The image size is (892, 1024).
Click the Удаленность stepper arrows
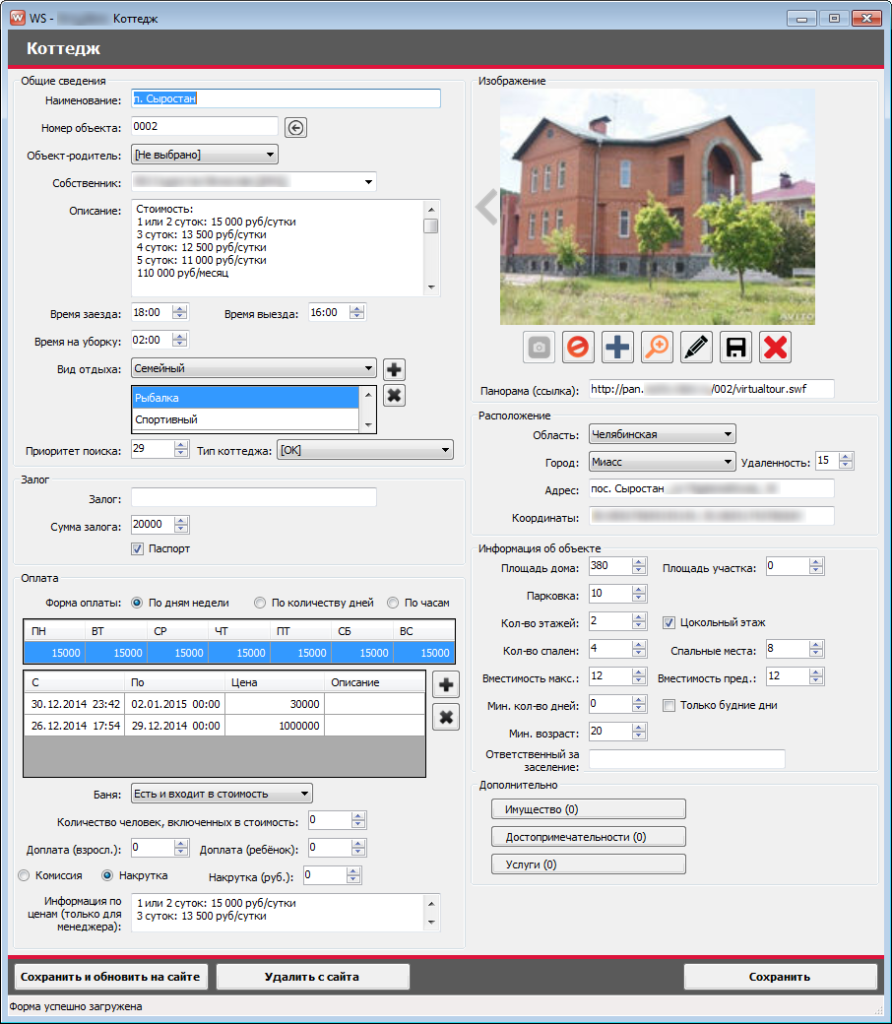pos(846,461)
